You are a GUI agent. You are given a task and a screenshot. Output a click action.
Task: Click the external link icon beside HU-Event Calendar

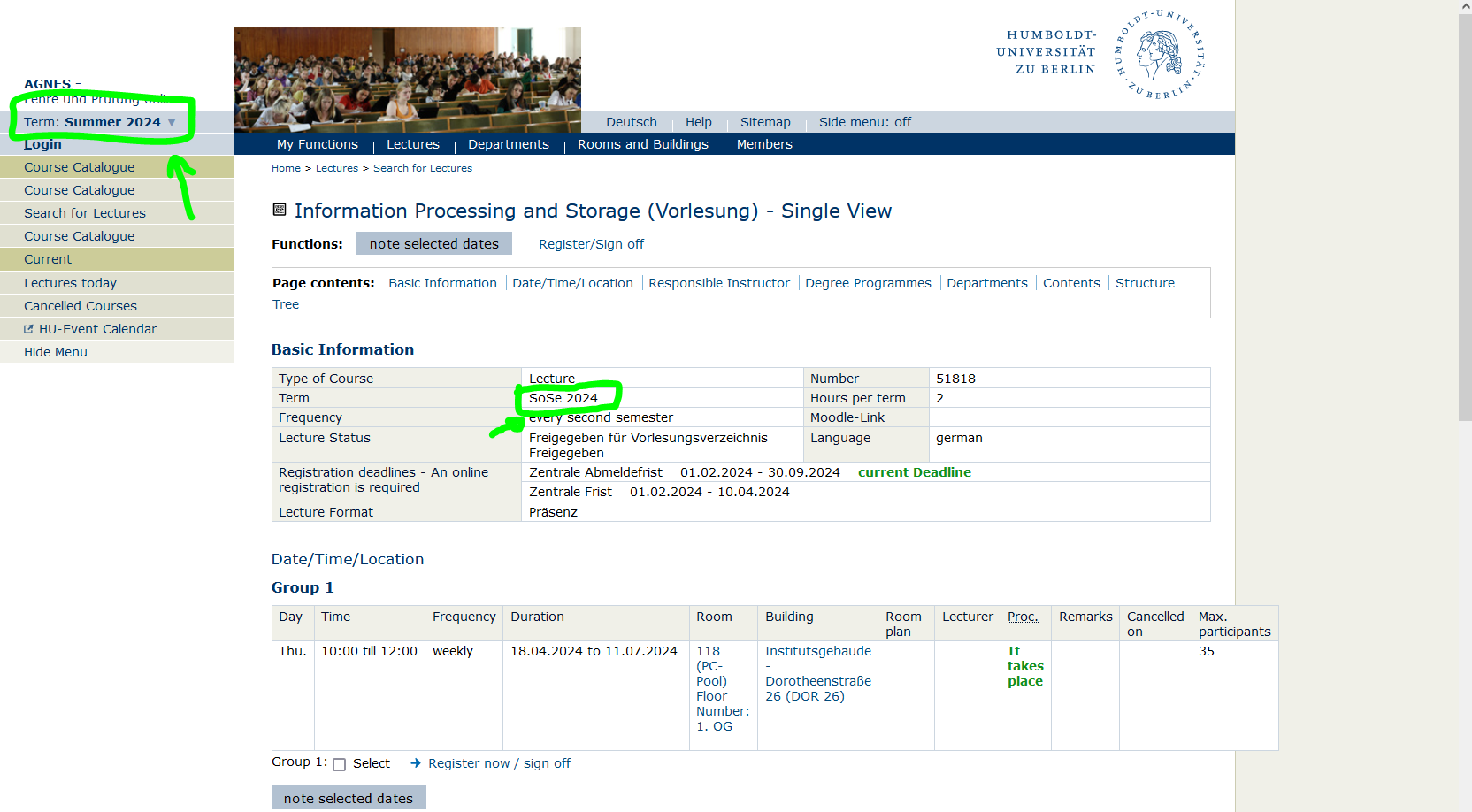point(28,329)
